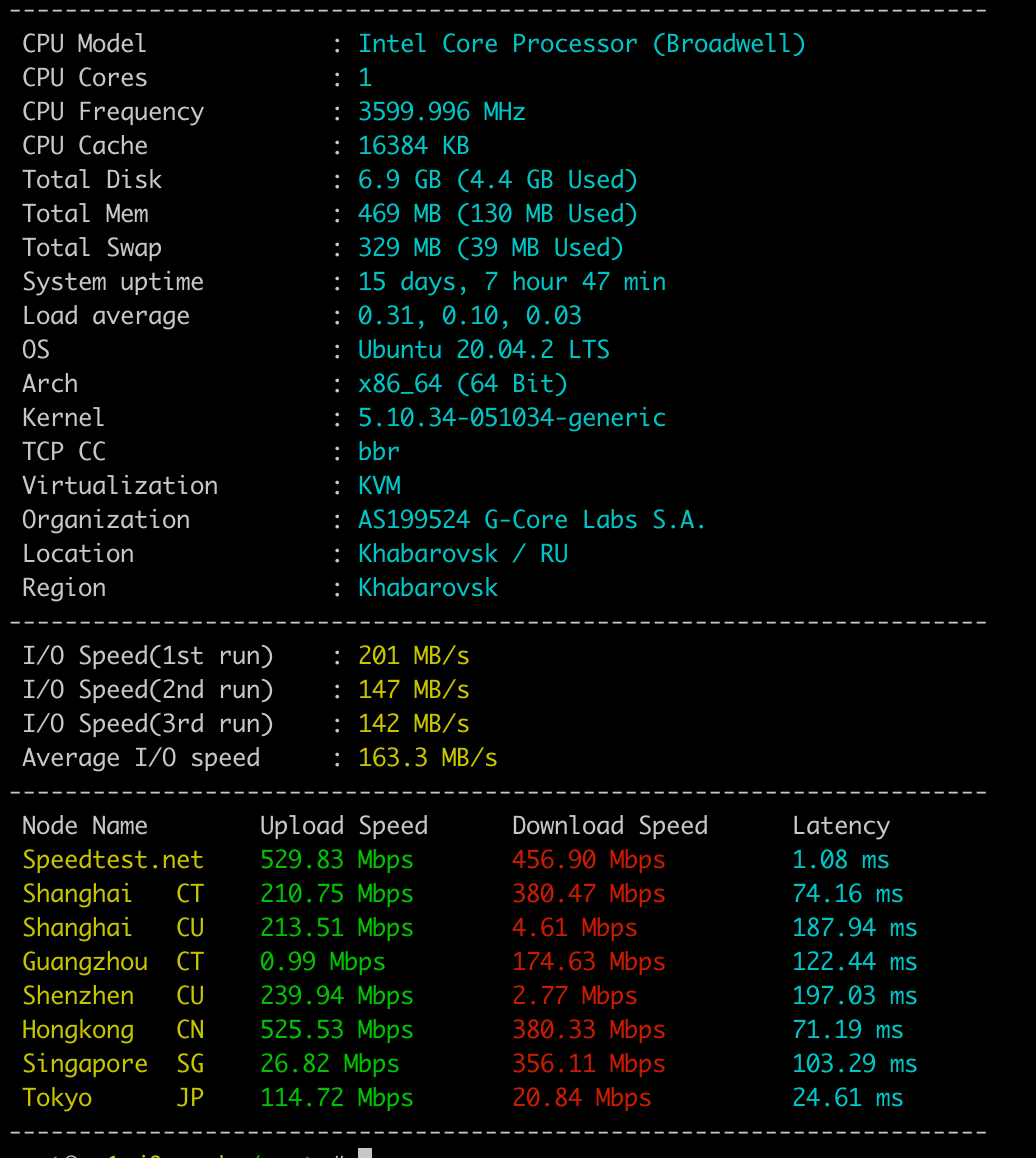1036x1158 pixels.
Task: Click the Virtualization value KVM
Action: 379,486
